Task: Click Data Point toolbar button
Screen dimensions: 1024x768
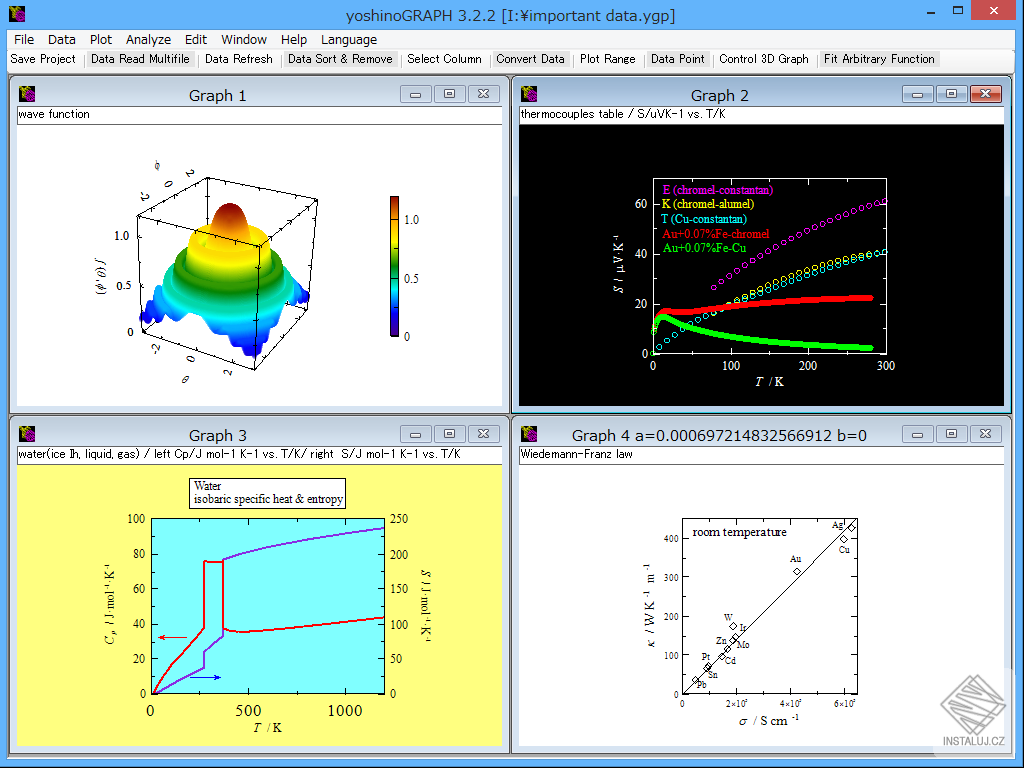Action: (678, 59)
